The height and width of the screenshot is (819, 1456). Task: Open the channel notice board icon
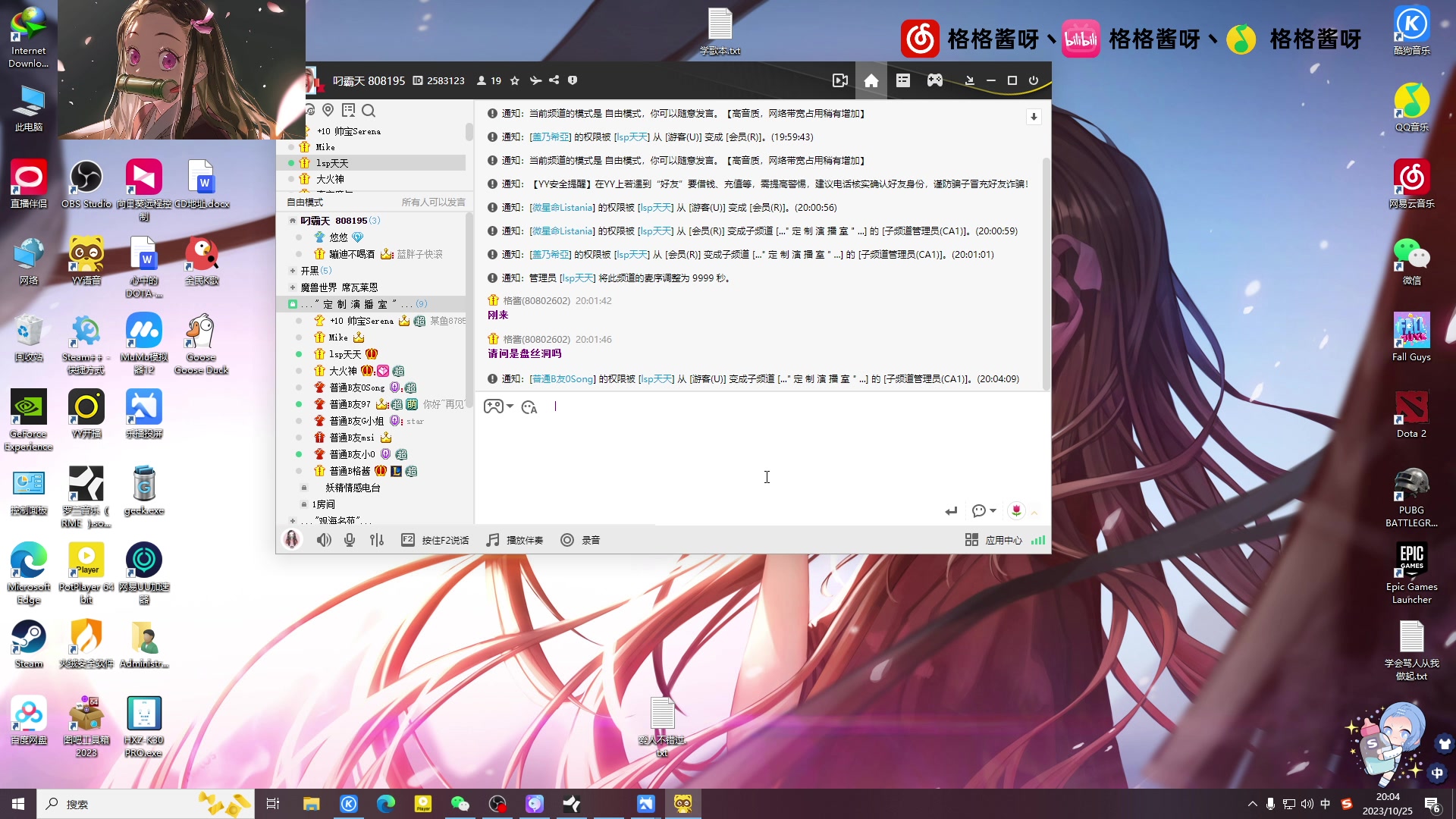[x=348, y=111]
